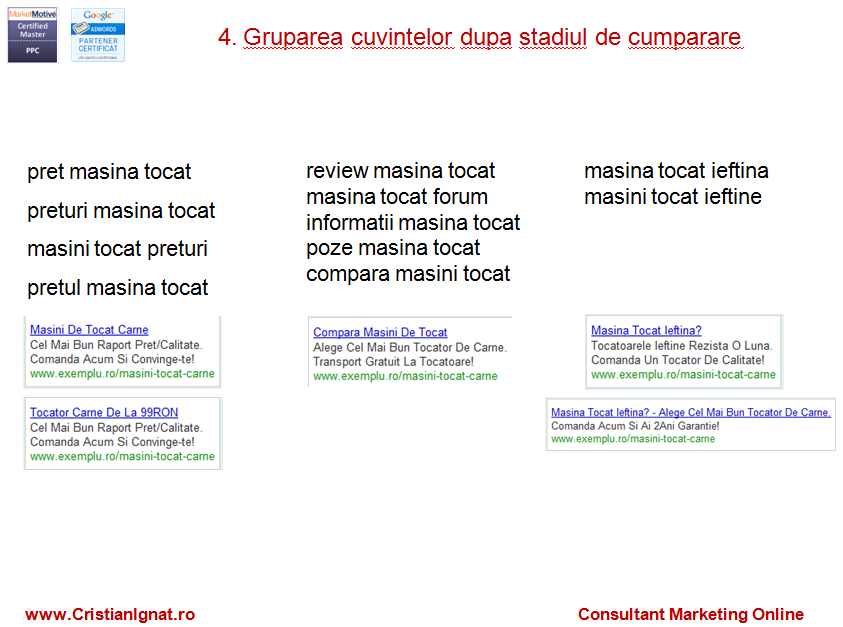Click the green URL under 'Tocator Carne De La 99RON'

pos(122,456)
